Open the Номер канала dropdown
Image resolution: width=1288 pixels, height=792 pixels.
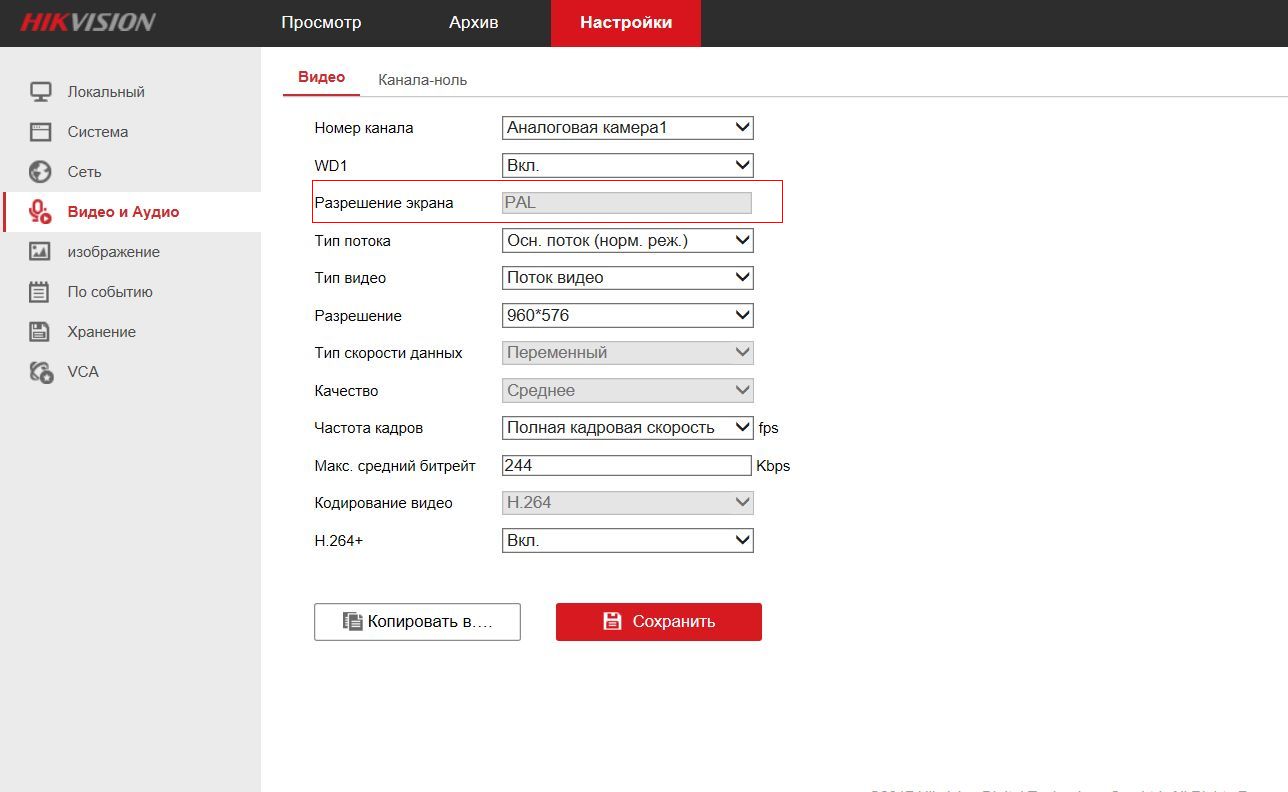[627, 128]
